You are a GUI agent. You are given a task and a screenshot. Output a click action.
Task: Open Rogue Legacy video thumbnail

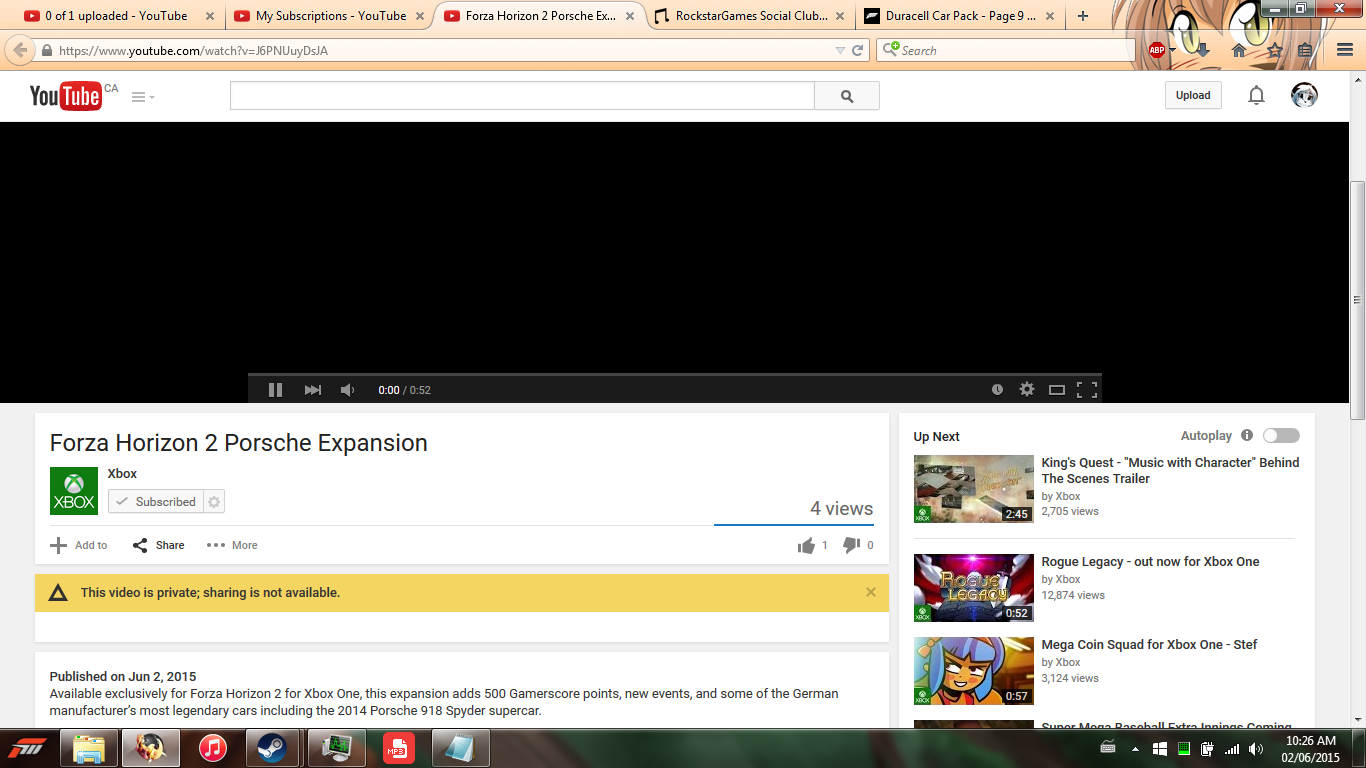tap(973, 588)
